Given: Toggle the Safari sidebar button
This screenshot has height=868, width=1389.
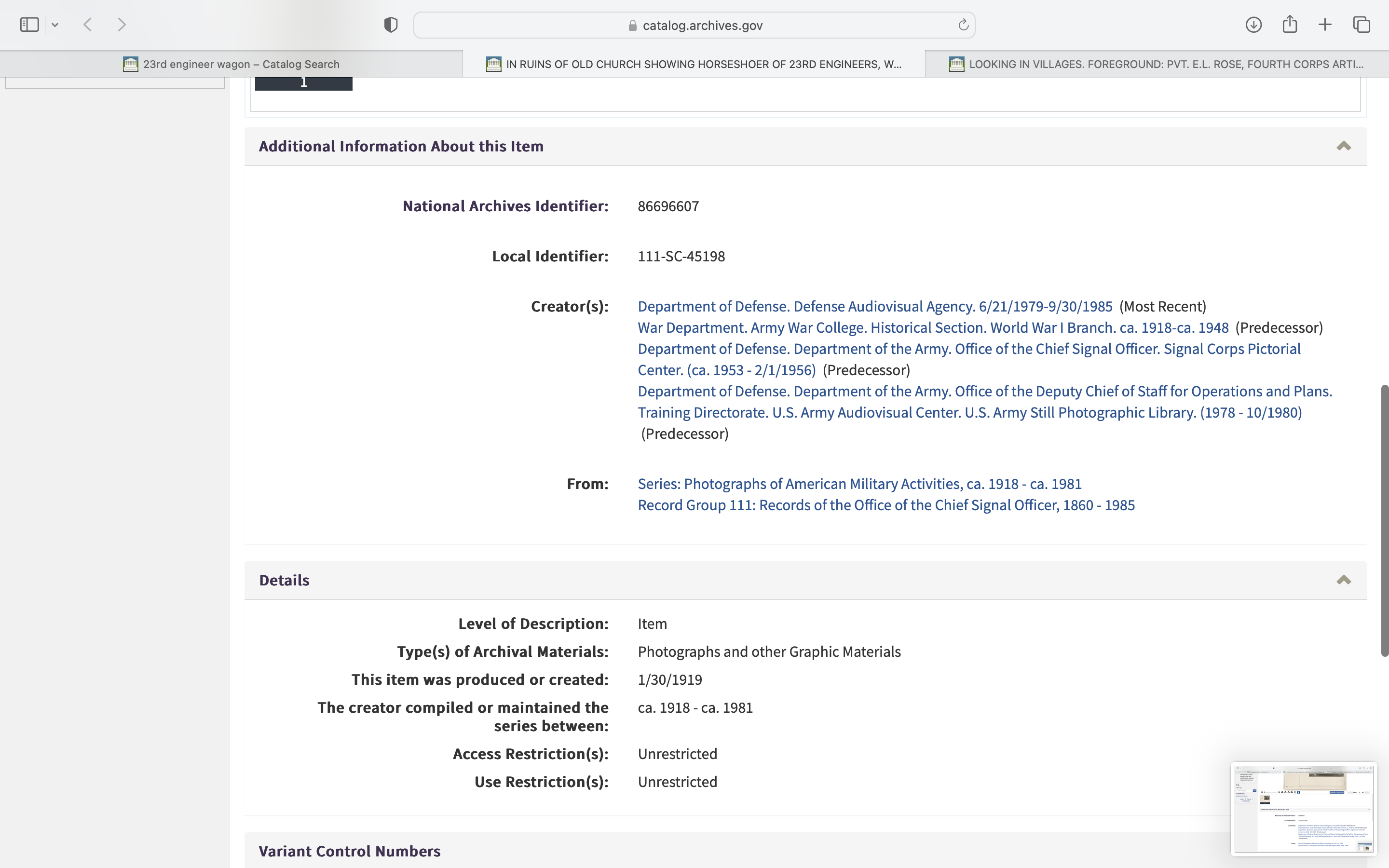Looking at the screenshot, I should pos(29,25).
